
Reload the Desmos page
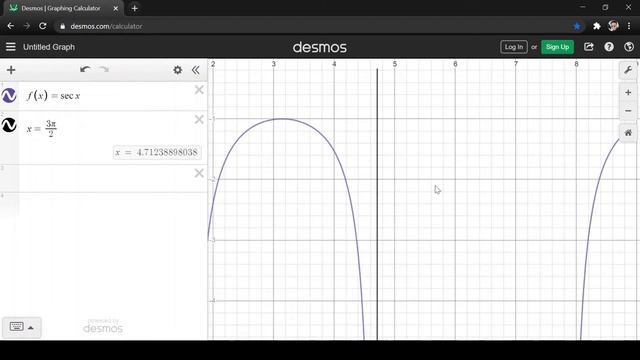coord(43,26)
